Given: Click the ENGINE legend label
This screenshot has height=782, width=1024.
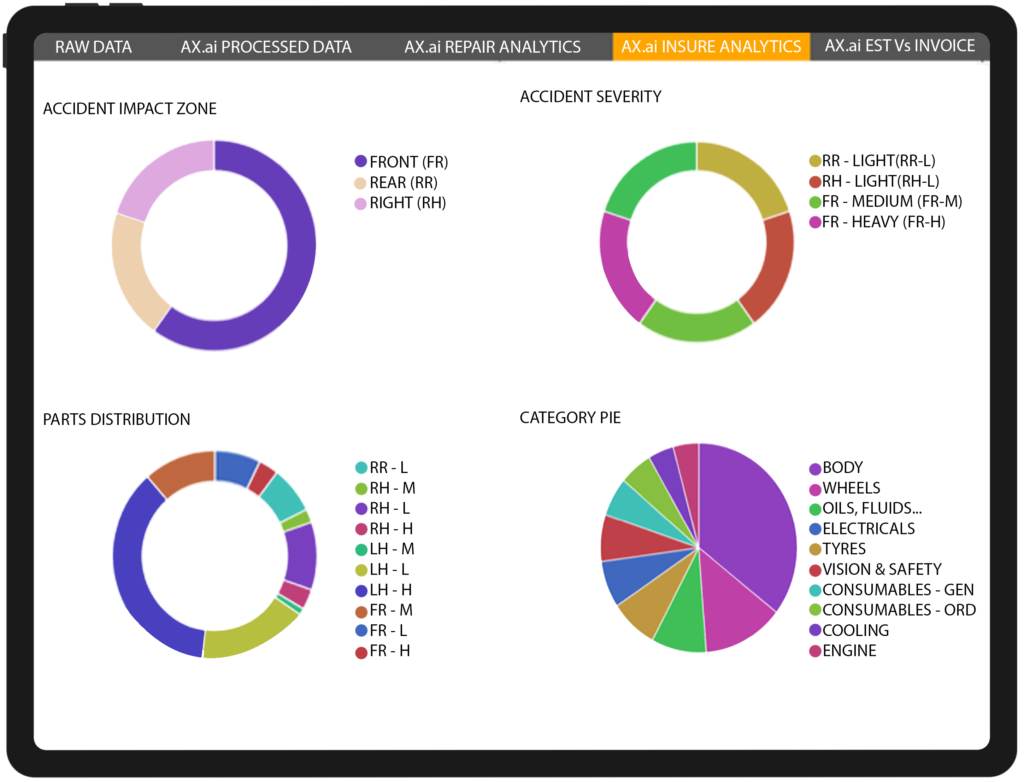Looking at the screenshot, I should [x=850, y=651].
